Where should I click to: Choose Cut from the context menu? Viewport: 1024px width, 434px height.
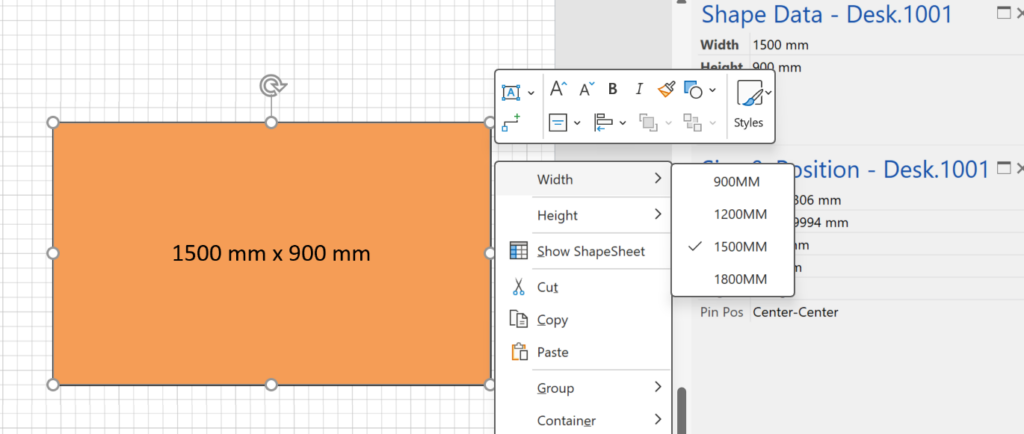pos(584,287)
